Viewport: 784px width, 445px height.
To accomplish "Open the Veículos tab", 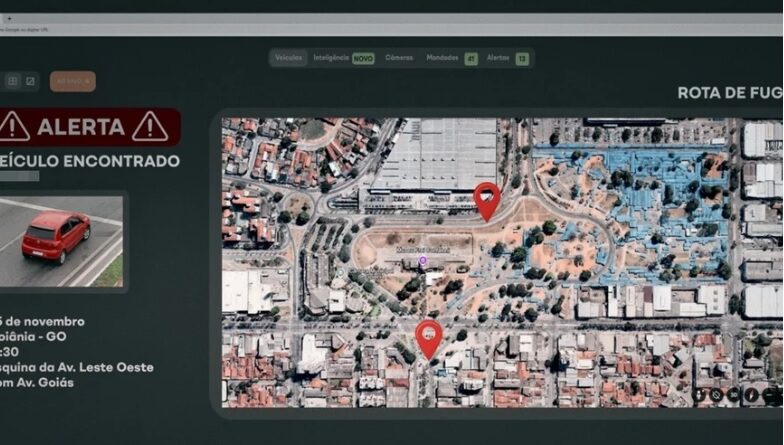I will point(288,58).
